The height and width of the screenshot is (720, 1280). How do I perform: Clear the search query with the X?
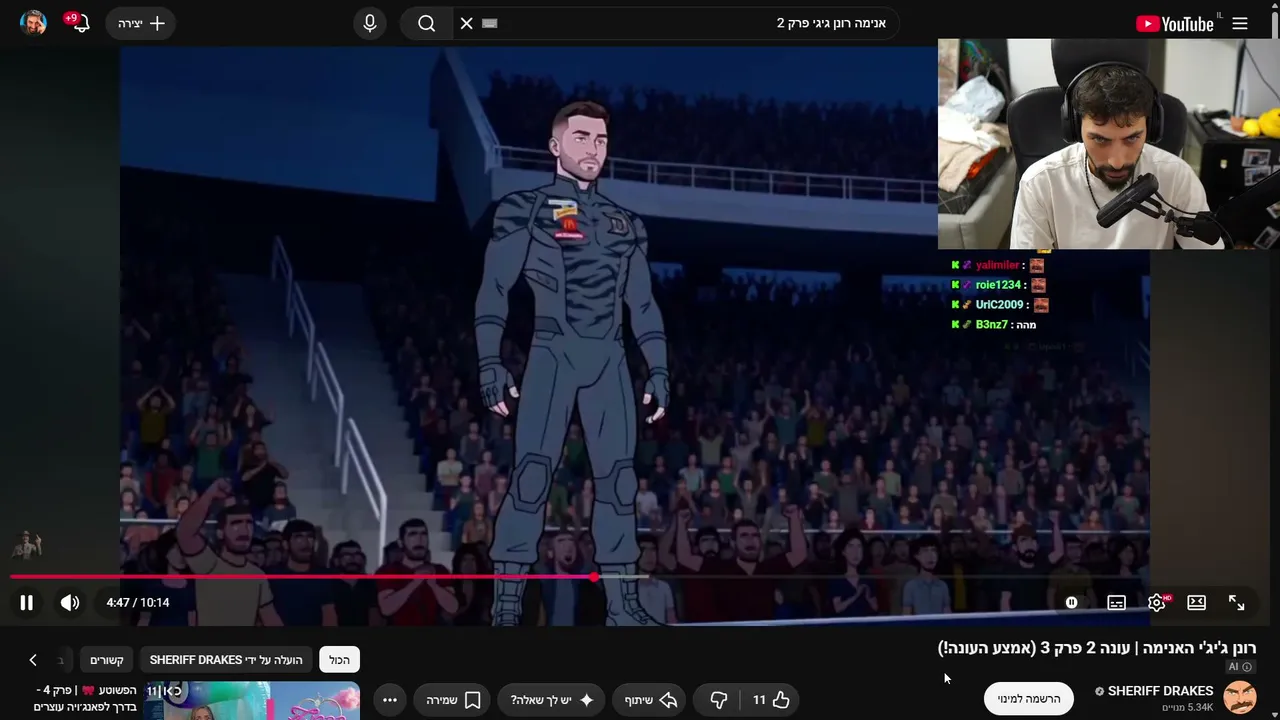tap(466, 23)
